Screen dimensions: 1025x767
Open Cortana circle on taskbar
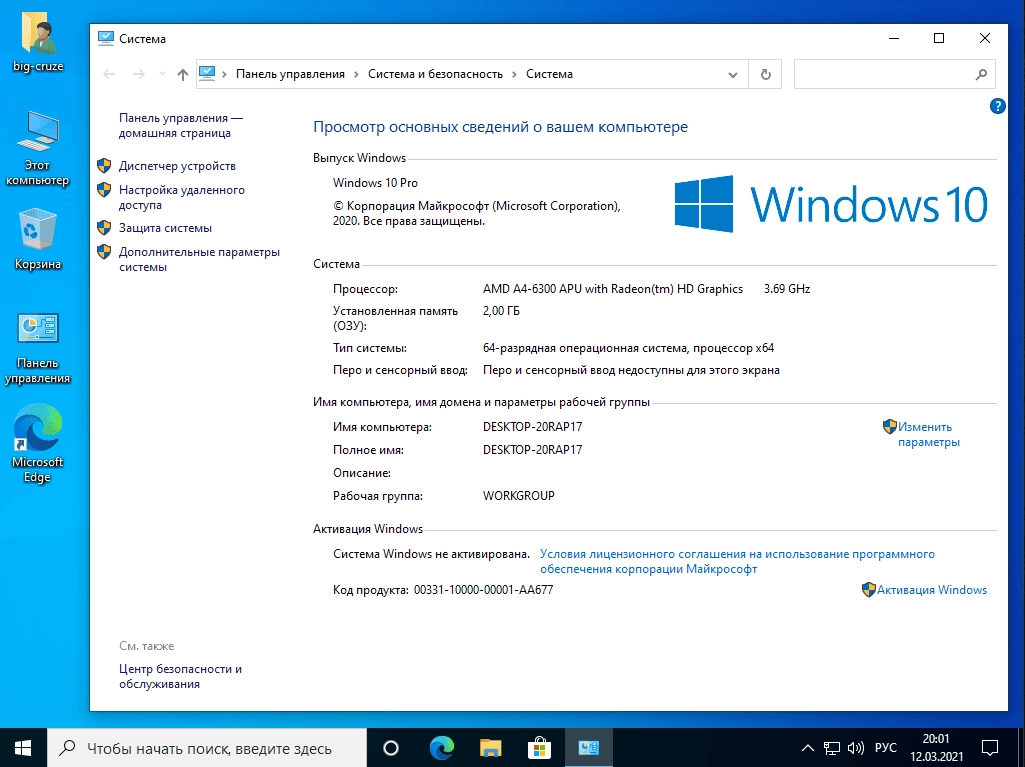pyautogui.click(x=390, y=747)
